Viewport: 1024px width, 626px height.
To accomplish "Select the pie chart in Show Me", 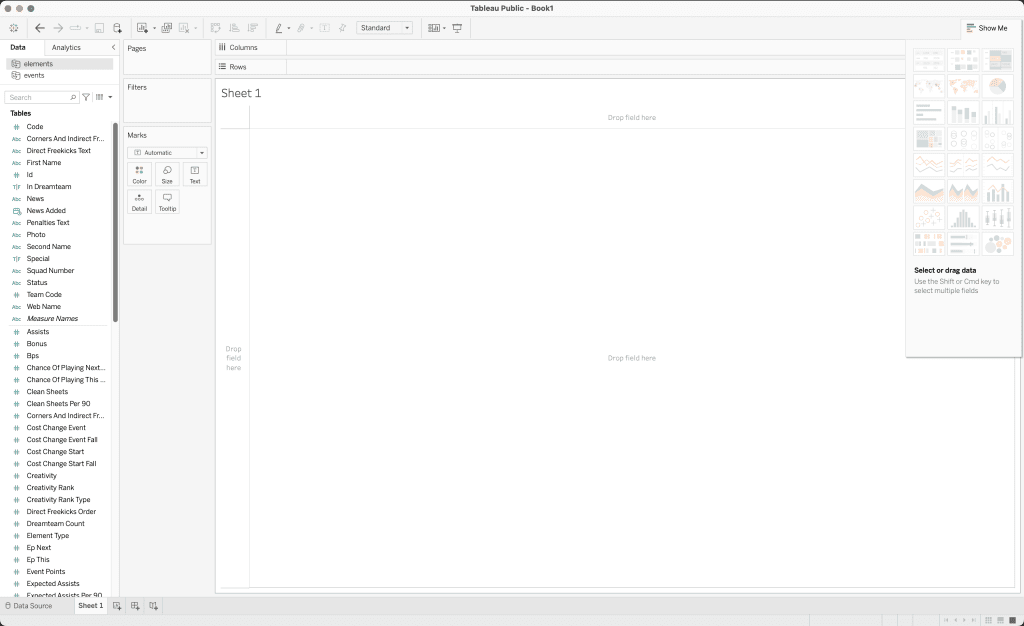I will pos(997,86).
